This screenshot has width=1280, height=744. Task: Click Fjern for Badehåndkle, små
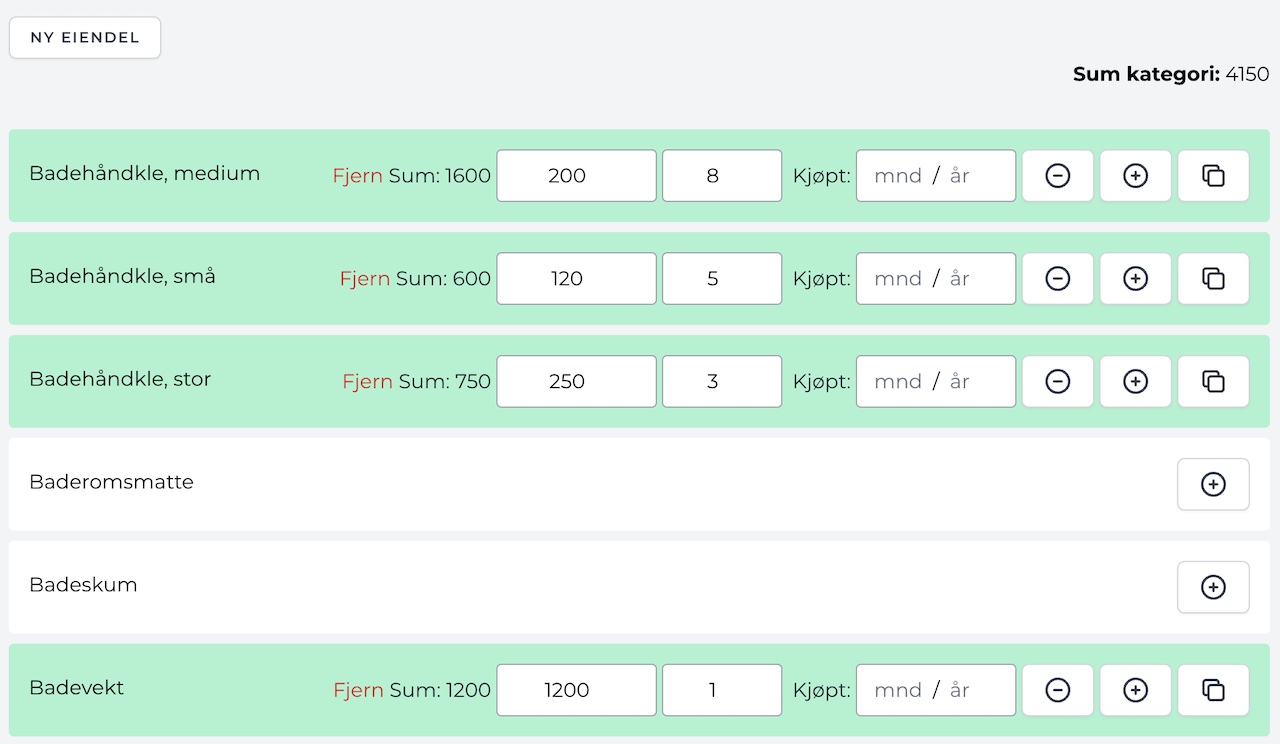click(x=364, y=279)
